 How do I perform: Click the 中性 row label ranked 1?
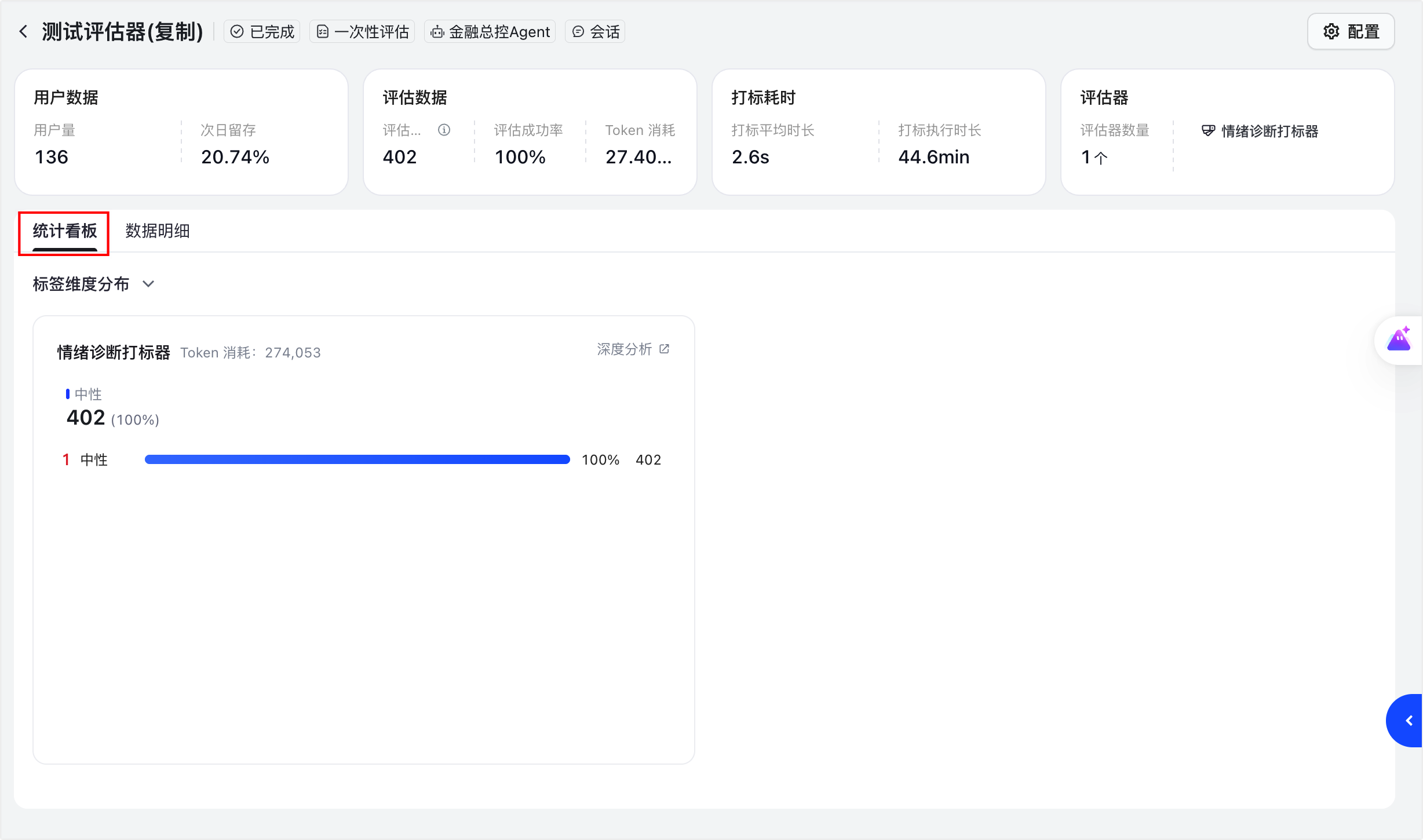coord(94,459)
